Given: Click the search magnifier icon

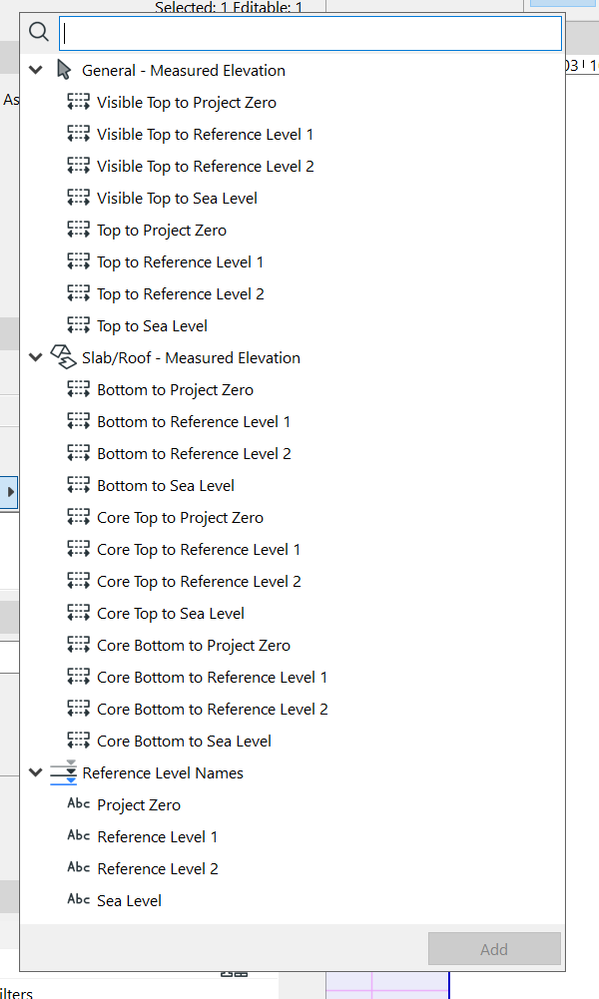Looking at the screenshot, I should [x=38, y=31].
